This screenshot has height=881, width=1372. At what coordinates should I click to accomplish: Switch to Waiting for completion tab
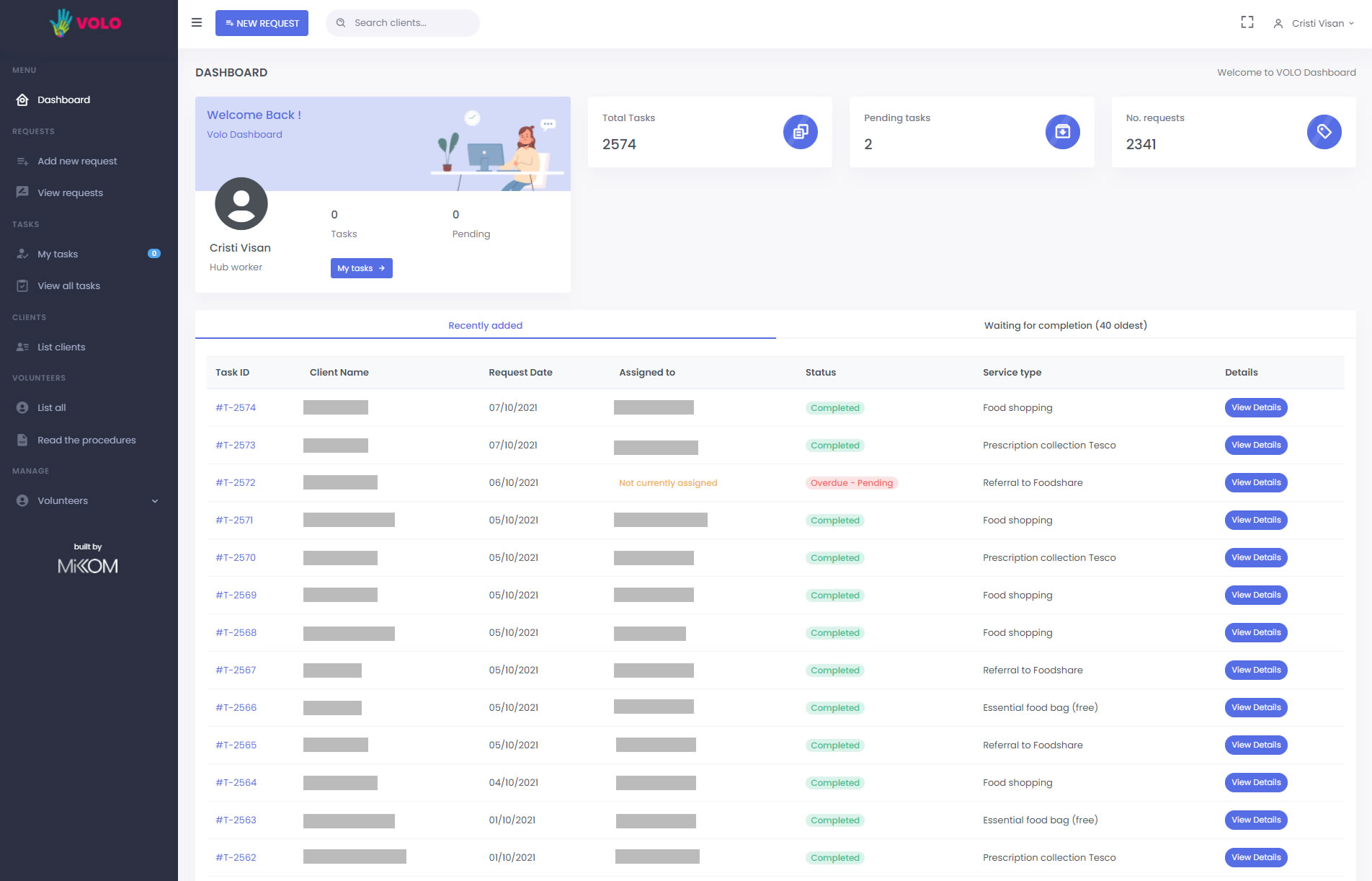[x=1065, y=325]
